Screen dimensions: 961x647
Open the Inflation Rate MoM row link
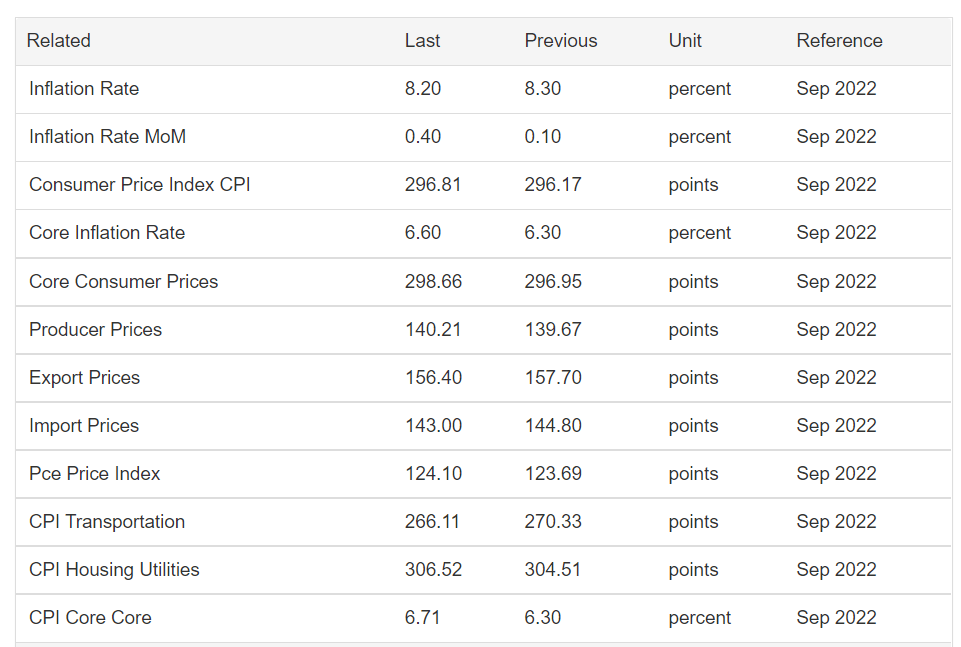pyautogui.click(x=107, y=137)
